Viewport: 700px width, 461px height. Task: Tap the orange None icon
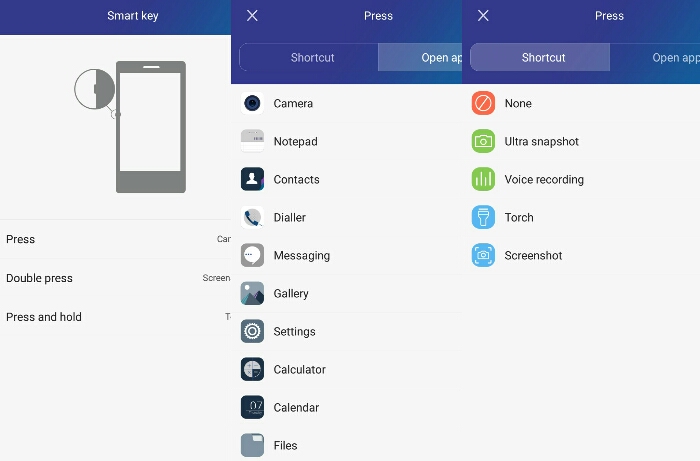pos(483,104)
